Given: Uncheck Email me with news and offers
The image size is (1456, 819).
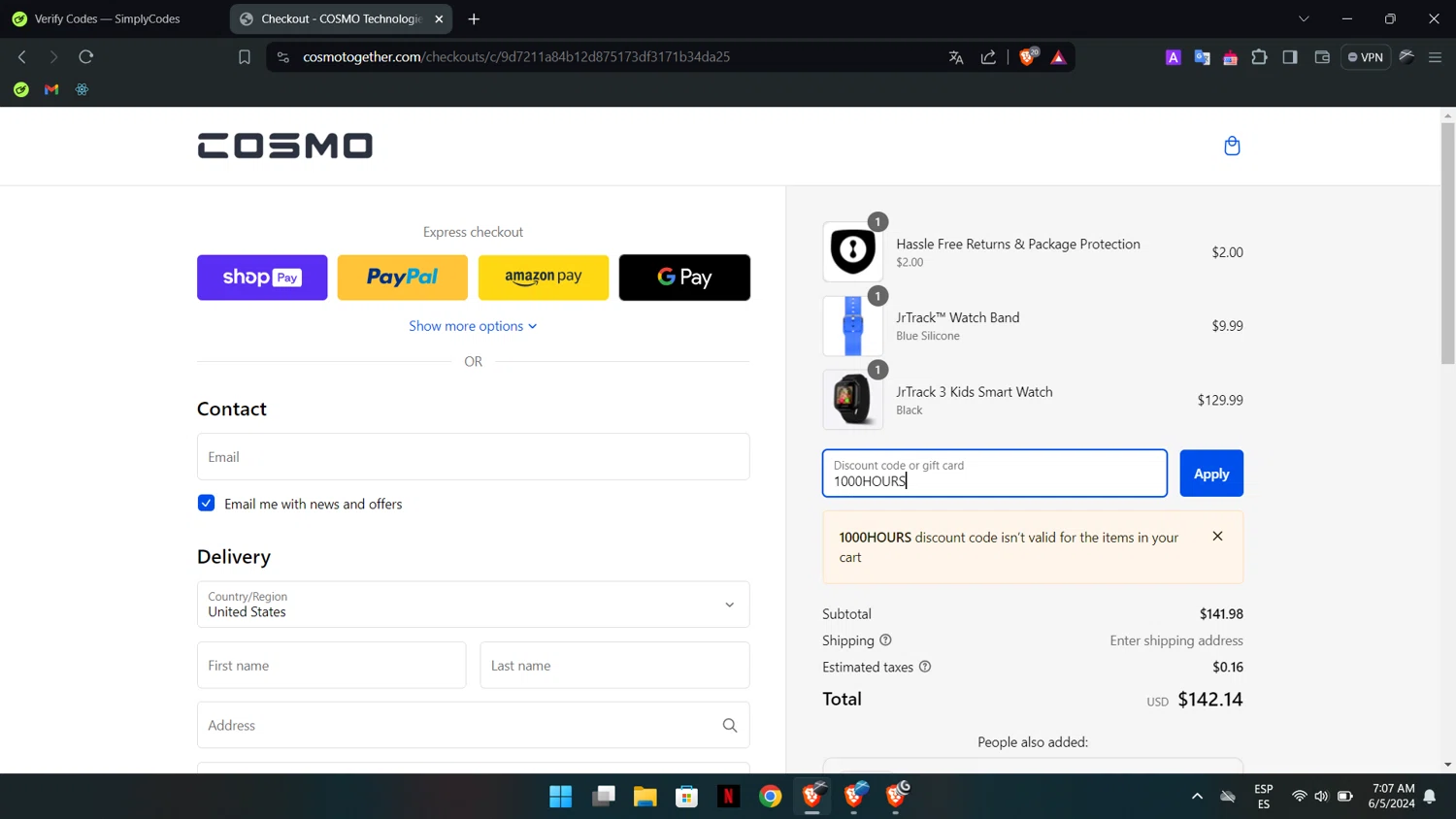Looking at the screenshot, I should pos(206,503).
